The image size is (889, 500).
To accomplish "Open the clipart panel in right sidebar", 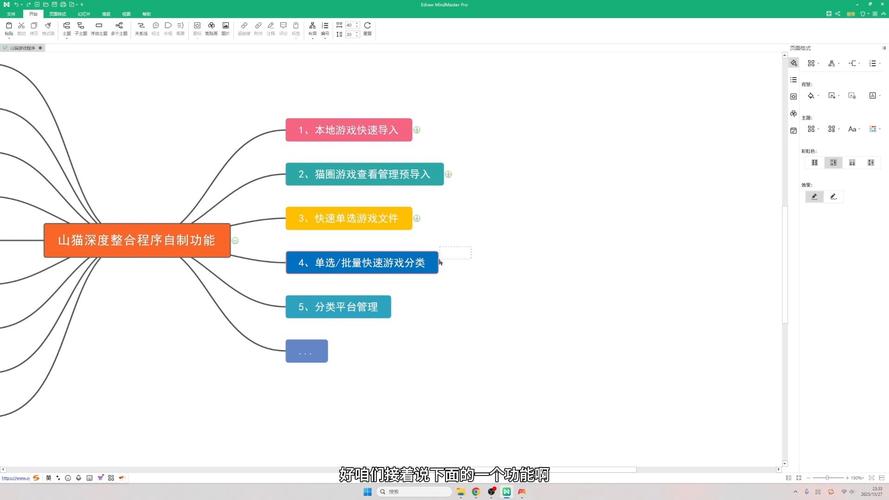I will point(793,113).
